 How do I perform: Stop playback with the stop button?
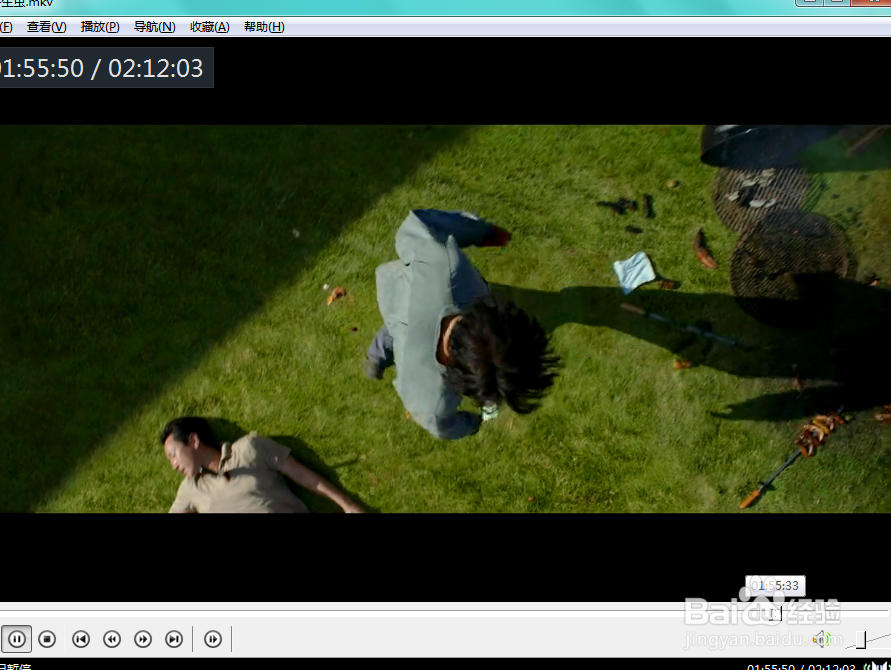point(47,639)
